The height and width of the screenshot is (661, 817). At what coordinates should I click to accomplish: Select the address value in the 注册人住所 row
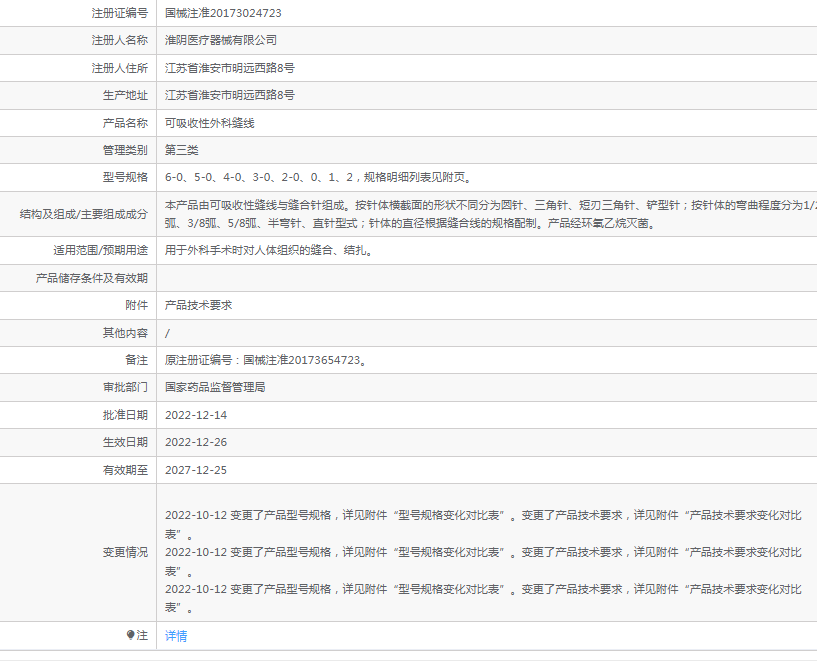point(230,68)
